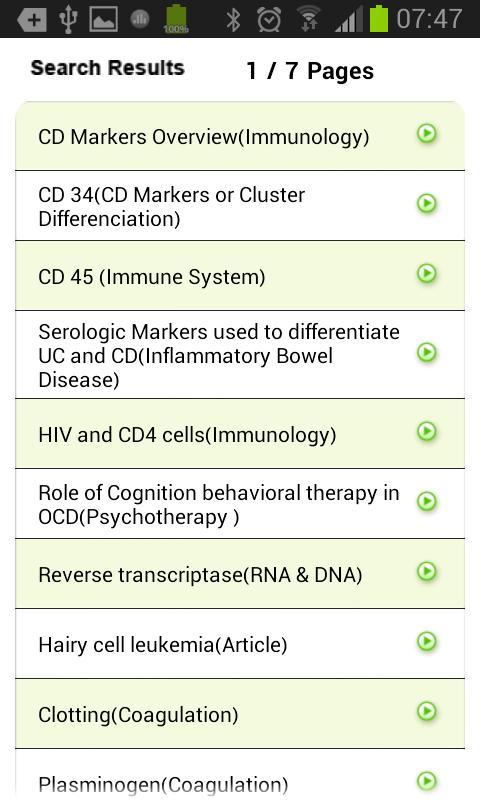Tap the arrow icon beside Plasminogen
The width and height of the screenshot is (480, 800).
pyautogui.click(x=426, y=781)
